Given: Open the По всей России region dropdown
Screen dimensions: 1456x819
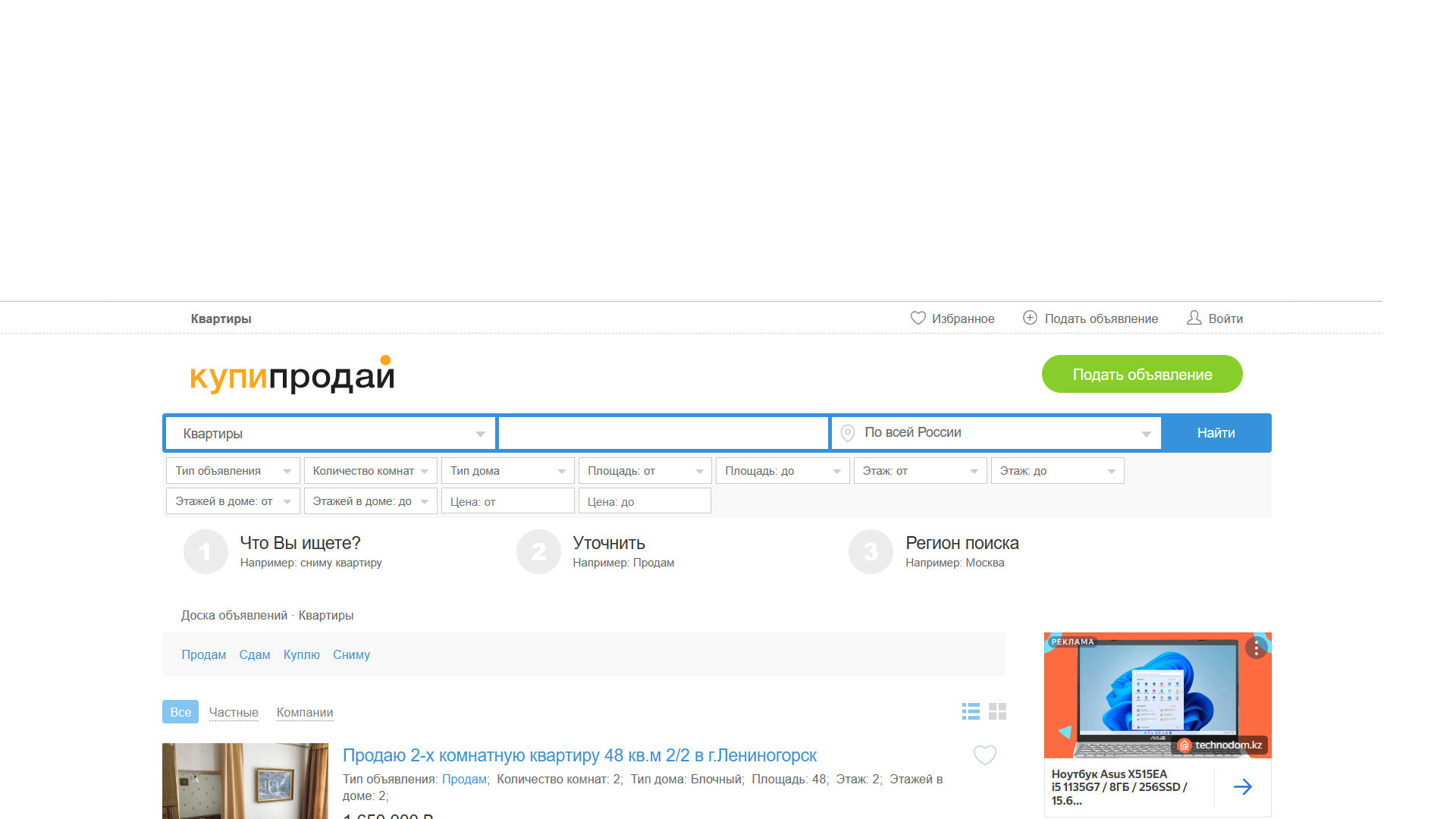Looking at the screenshot, I should pos(996,433).
